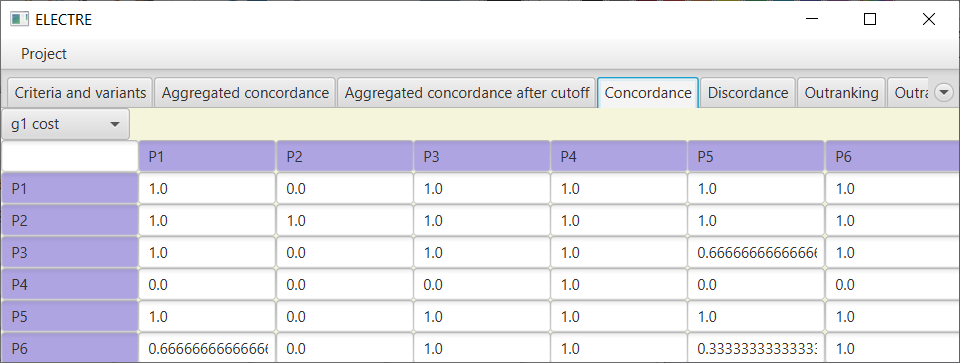Select the P3 column header
This screenshot has height=363, width=960.
coord(481,157)
